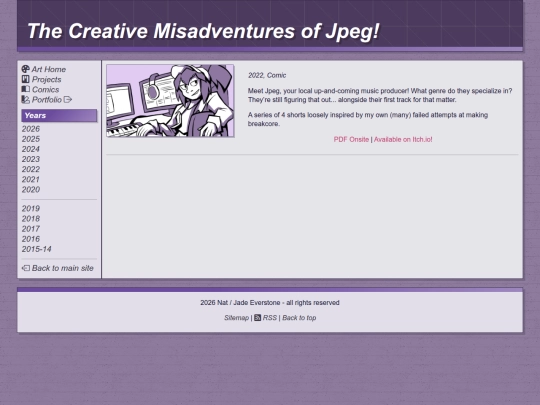This screenshot has height=405, width=540.
Task: Select year 2024 in sidebar
Action: coord(31,149)
